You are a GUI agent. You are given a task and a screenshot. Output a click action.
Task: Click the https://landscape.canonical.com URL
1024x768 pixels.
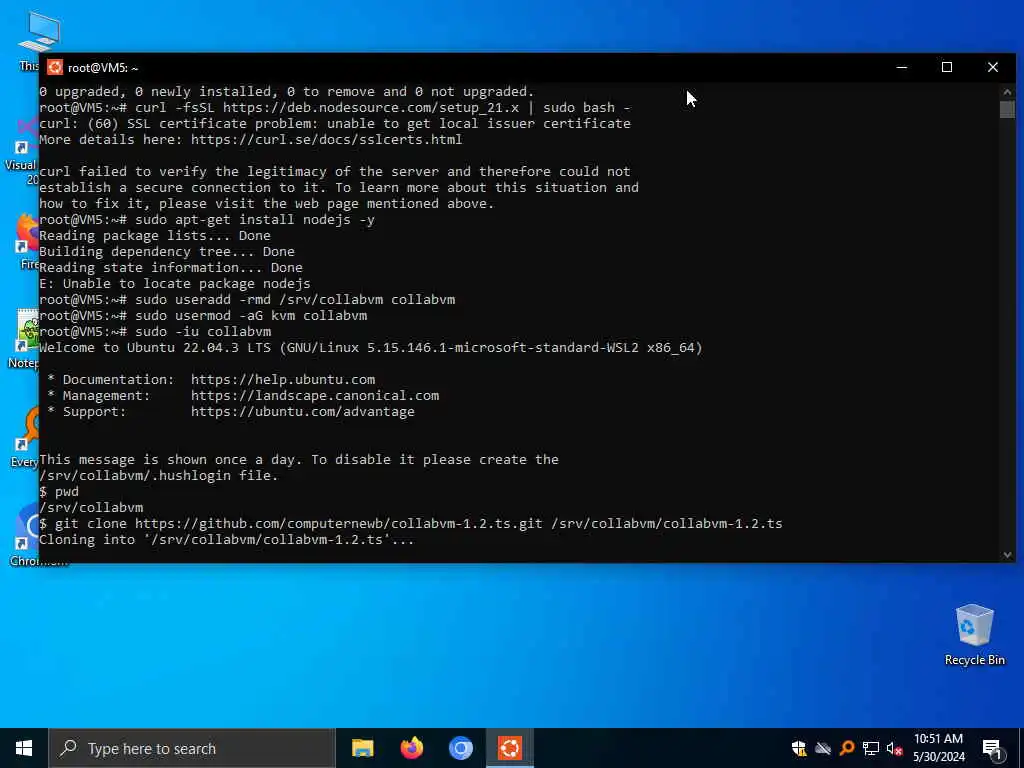315,395
